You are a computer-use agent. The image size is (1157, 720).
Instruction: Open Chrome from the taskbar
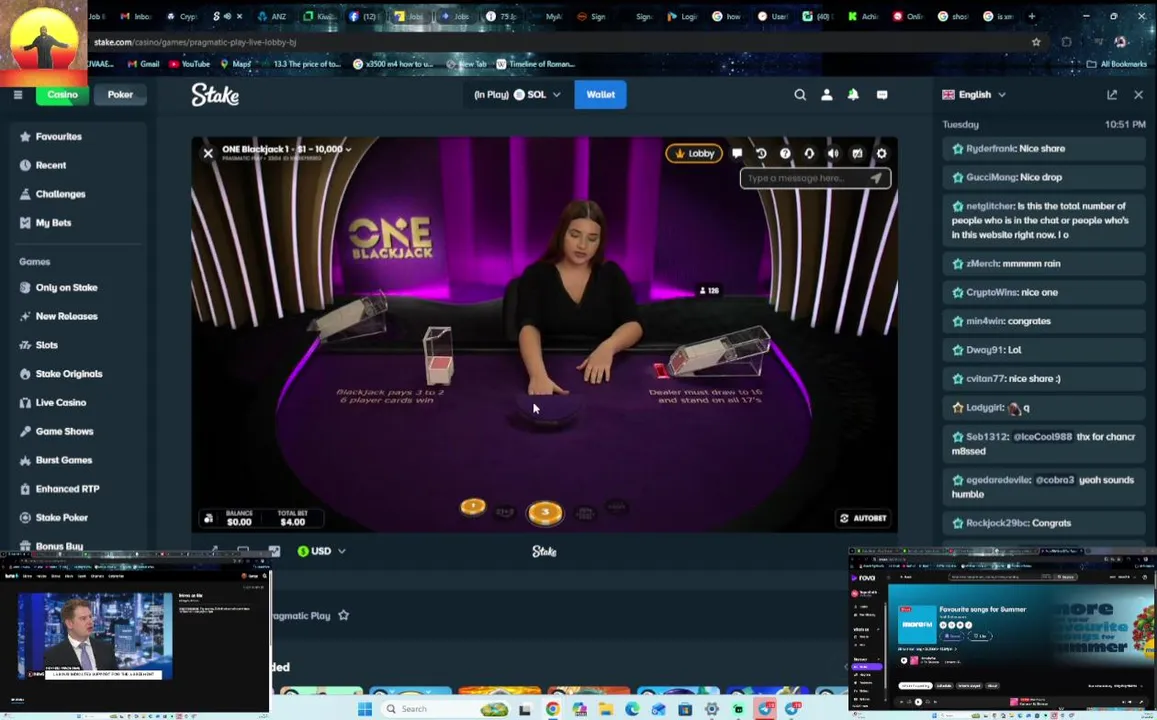pyautogui.click(x=552, y=709)
